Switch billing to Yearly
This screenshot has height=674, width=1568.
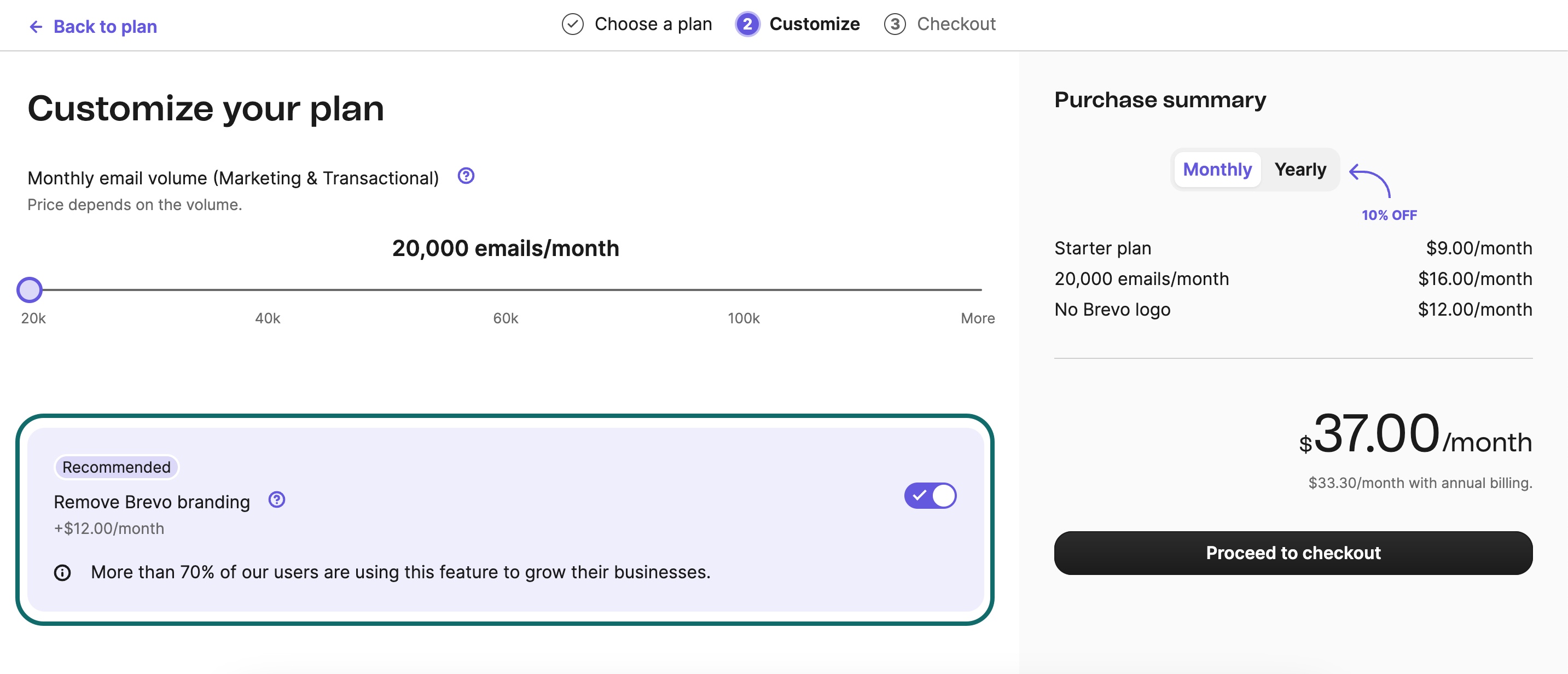point(1299,169)
